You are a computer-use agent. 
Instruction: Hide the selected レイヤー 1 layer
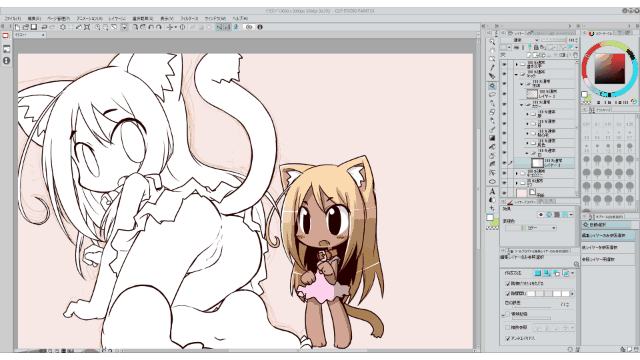click(x=504, y=163)
